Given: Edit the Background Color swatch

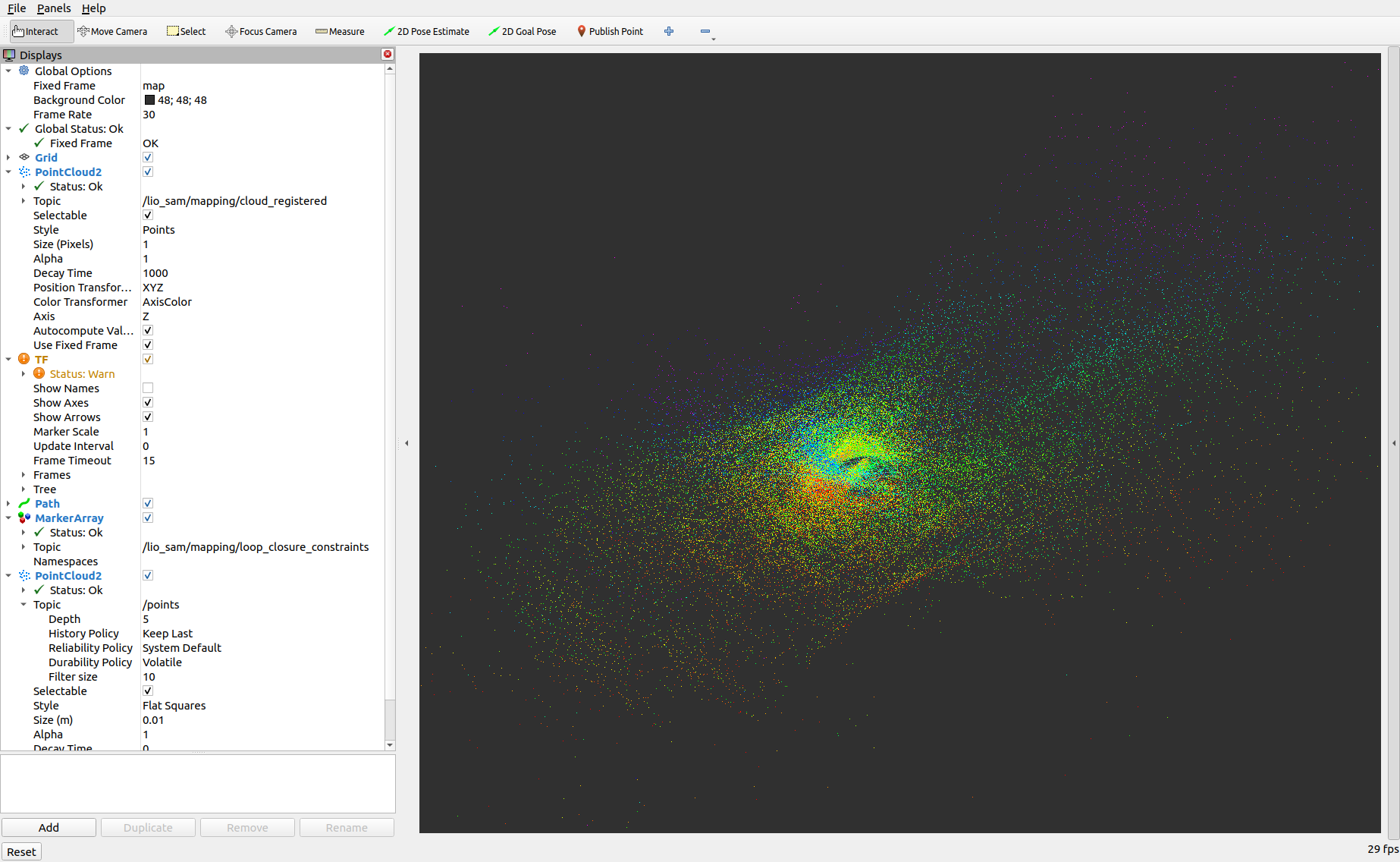Looking at the screenshot, I should (149, 99).
